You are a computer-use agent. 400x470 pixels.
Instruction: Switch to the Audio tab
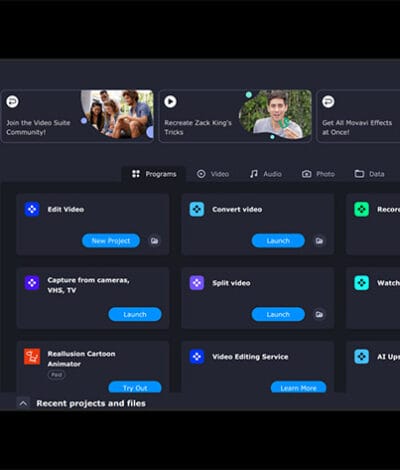click(x=266, y=174)
